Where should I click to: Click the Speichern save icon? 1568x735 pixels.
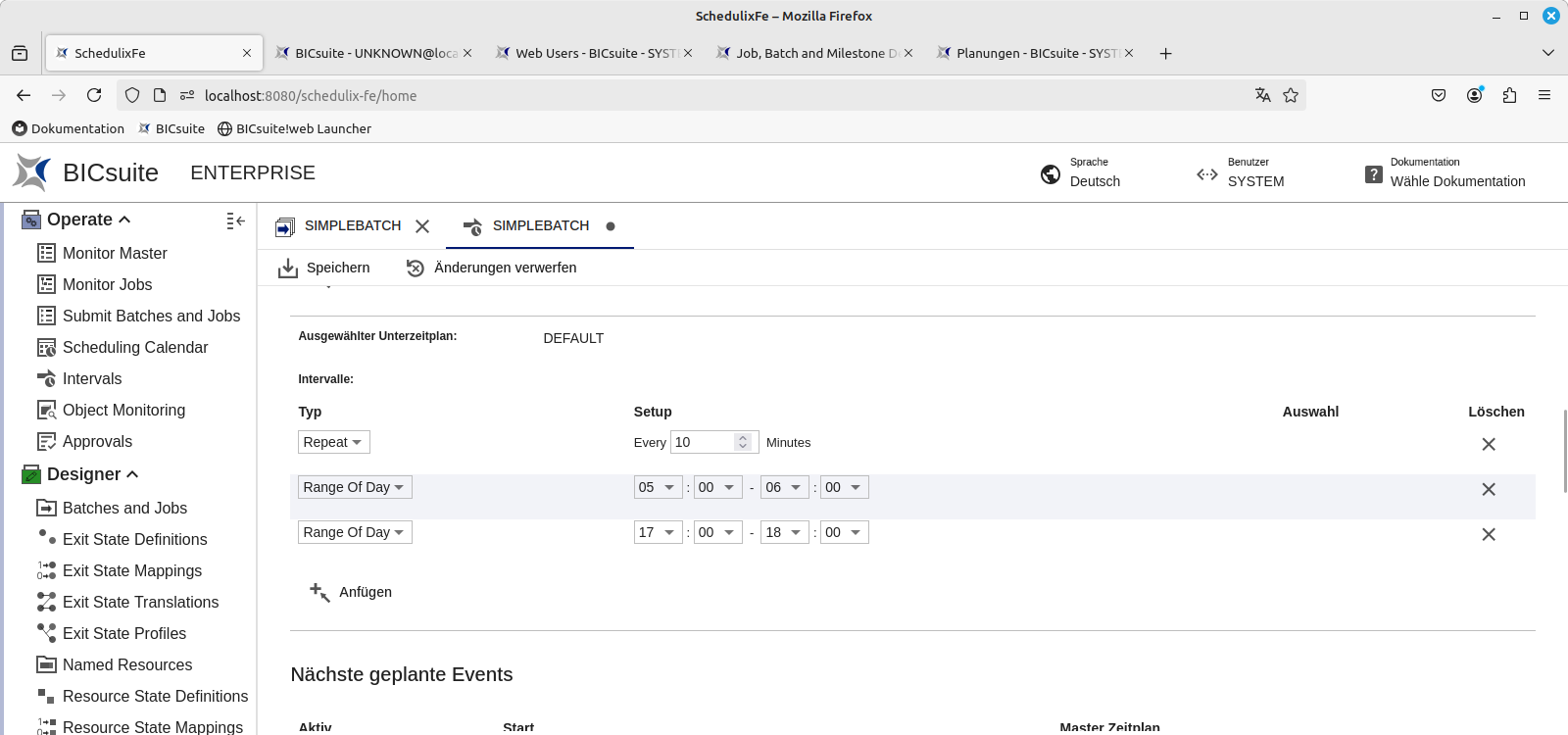tap(287, 269)
